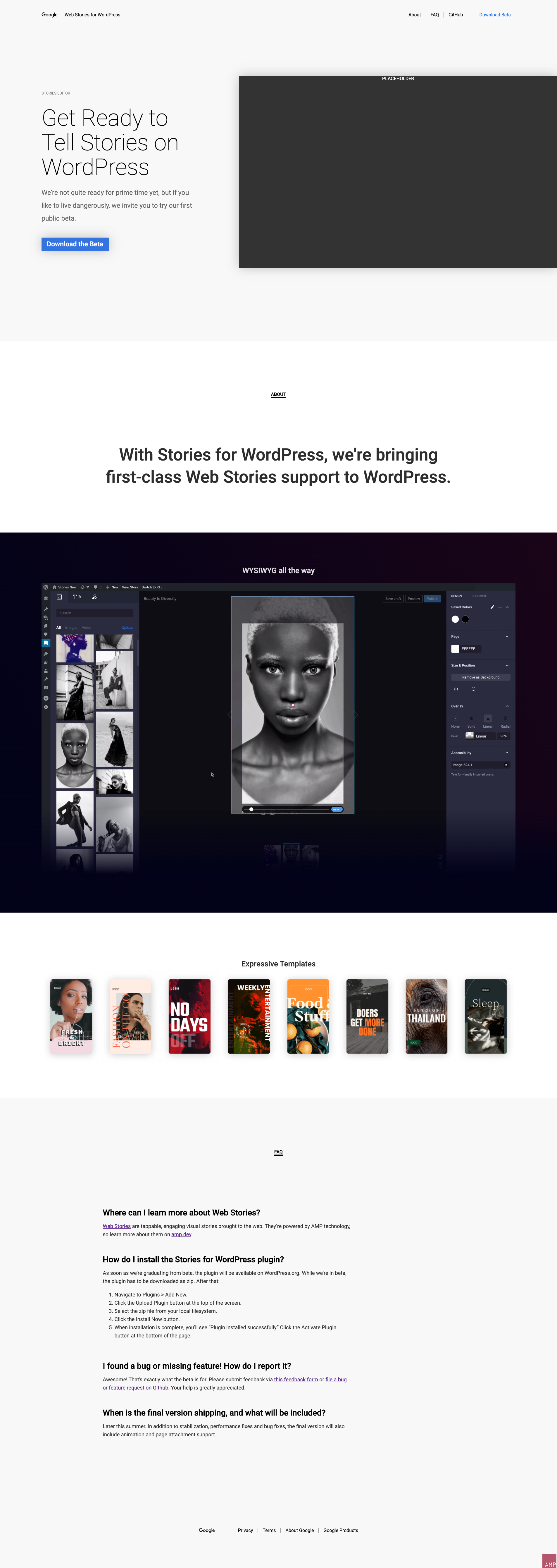This screenshot has width=557, height=1568.
Task: Open the Users sidebar icon
Action: point(46,671)
